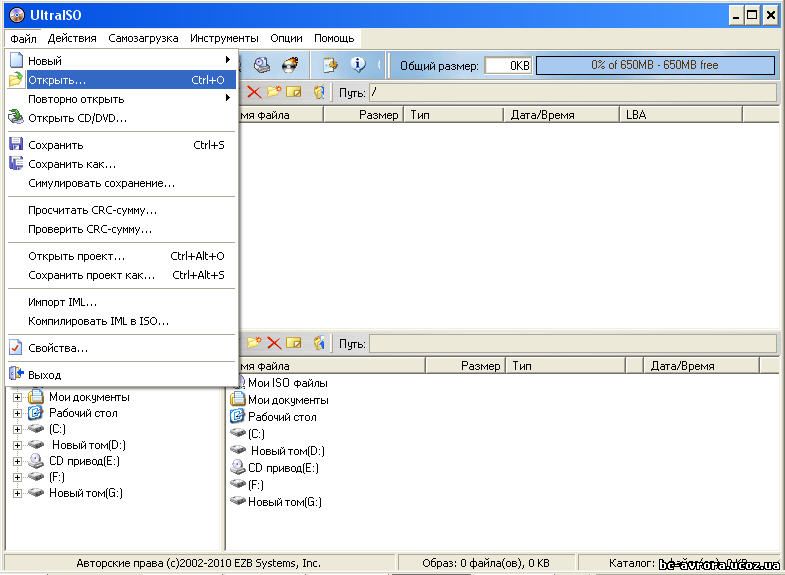The height and width of the screenshot is (575, 785).
Task: Click the Свойства properties icon in the menu
Action: [x=16, y=348]
